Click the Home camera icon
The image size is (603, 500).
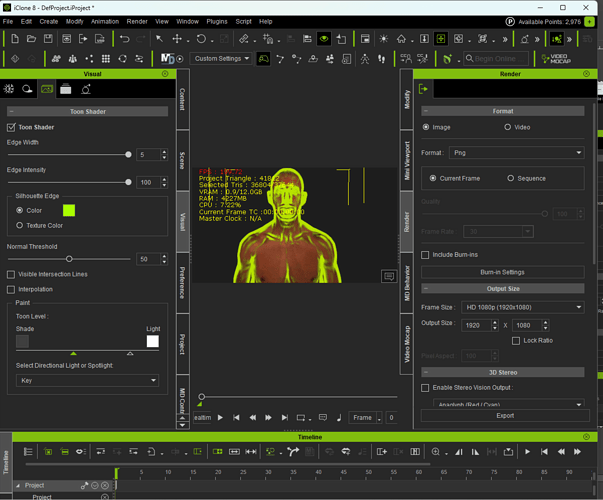coord(401,39)
